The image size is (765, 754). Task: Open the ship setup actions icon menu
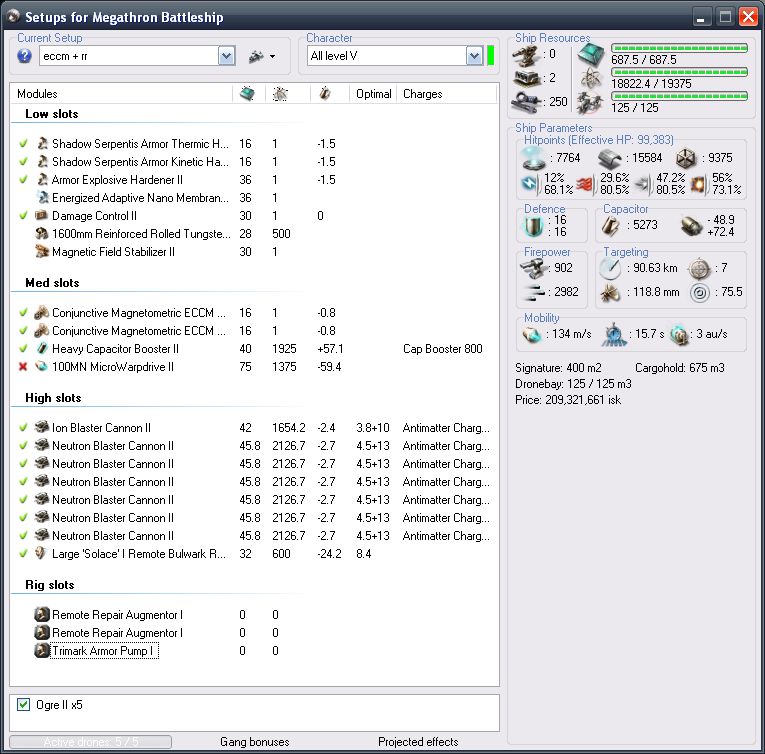tap(262, 56)
